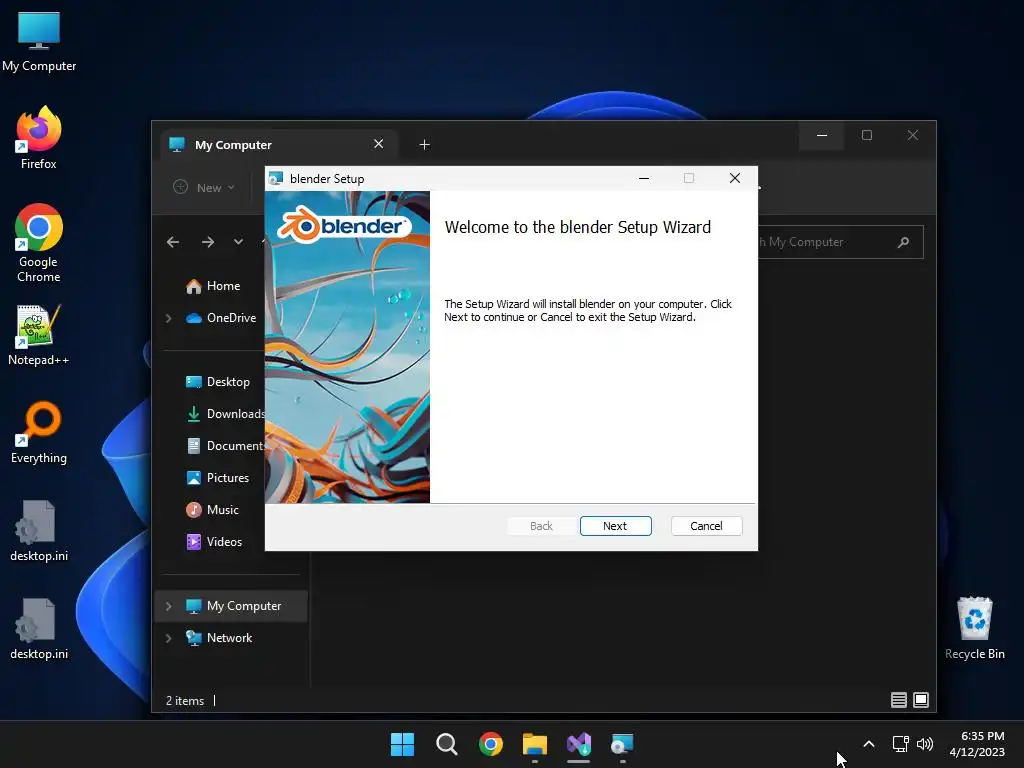Open Windows Start menu
The height and width of the screenshot is (768, 1024).
[x=402, y=744]
